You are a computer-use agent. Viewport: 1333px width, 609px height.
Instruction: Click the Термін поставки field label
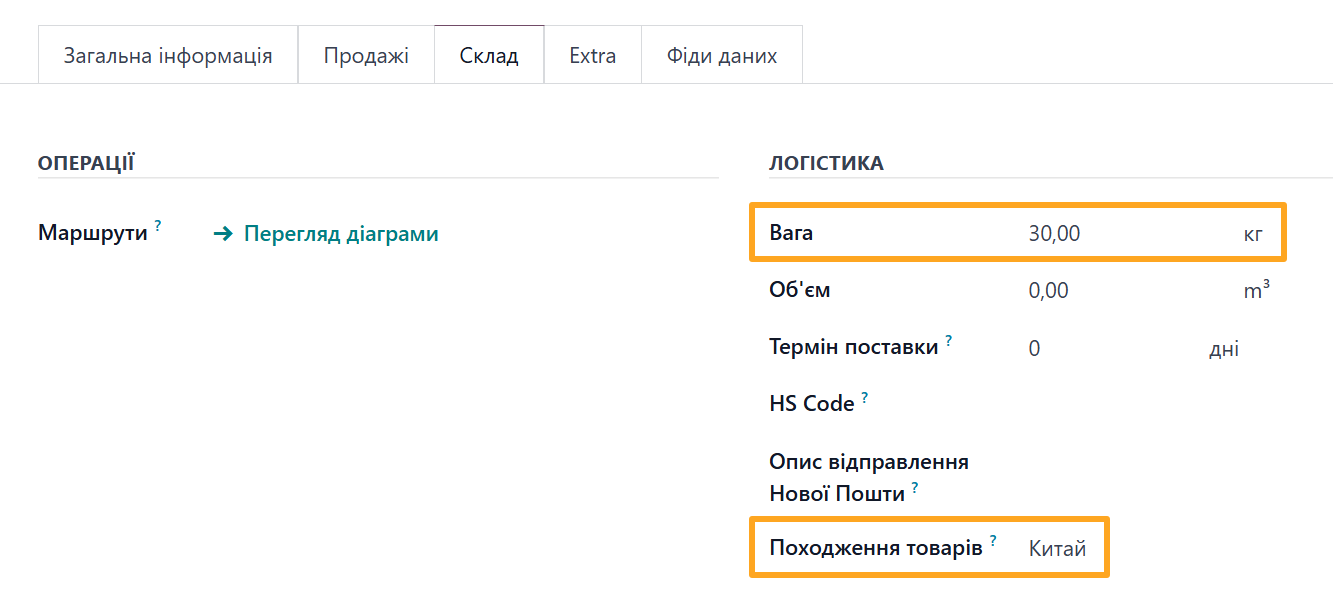(854, 347)
